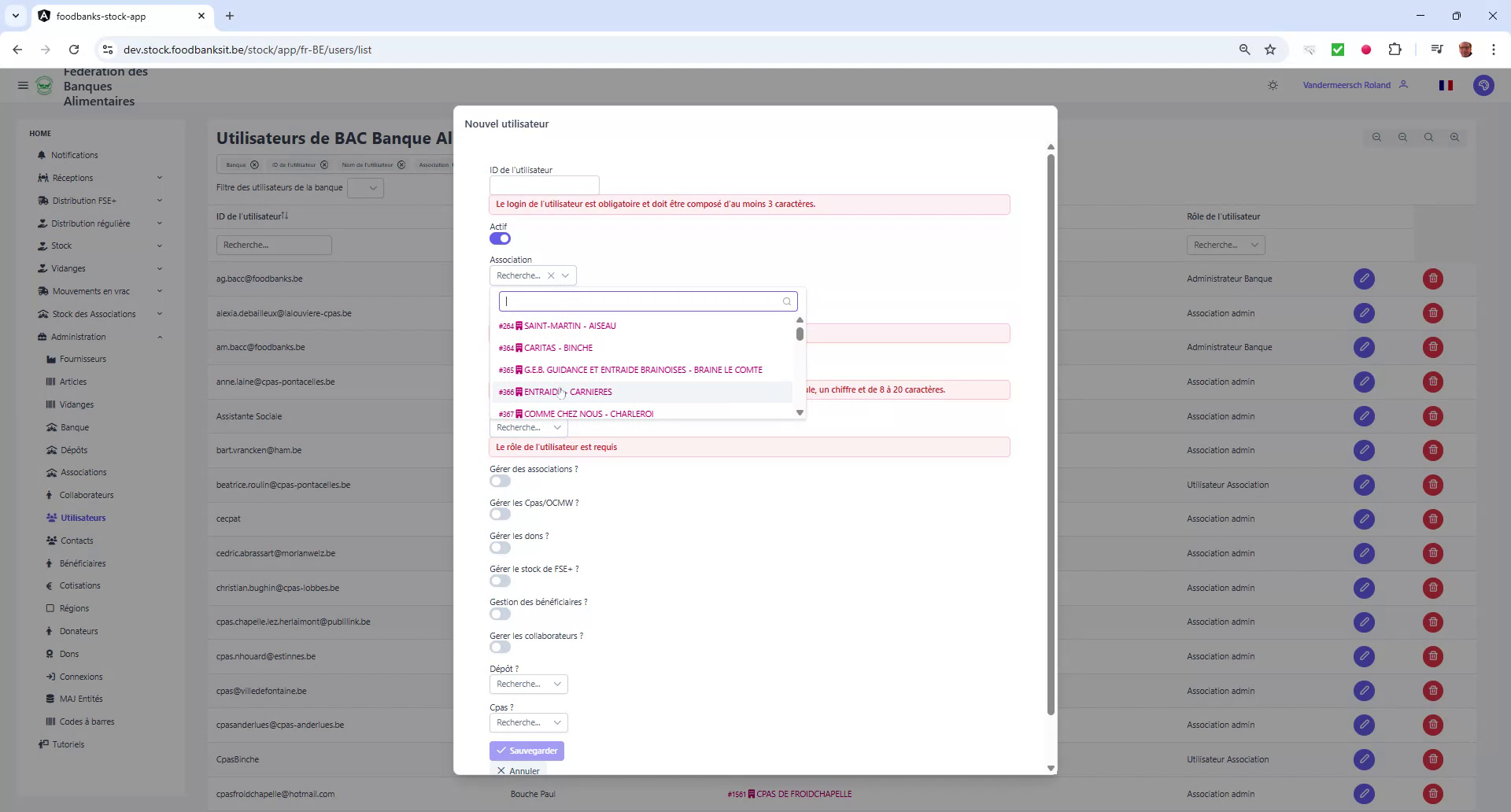1511x812 pixels.
Task: Remove the Banque filter chip with its X
Action: click(x=253, y=164)
